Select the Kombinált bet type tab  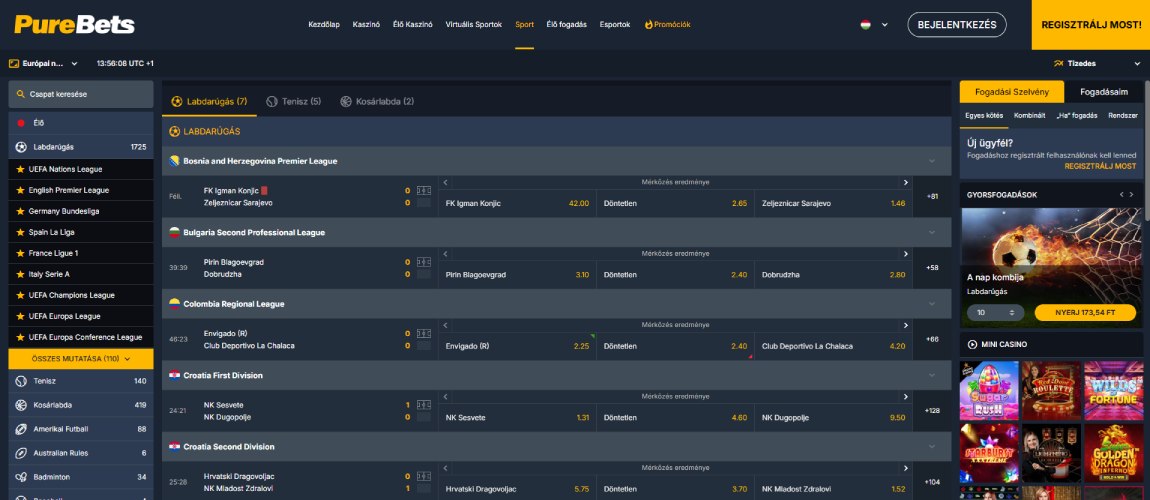click(x=1029, y=116)
